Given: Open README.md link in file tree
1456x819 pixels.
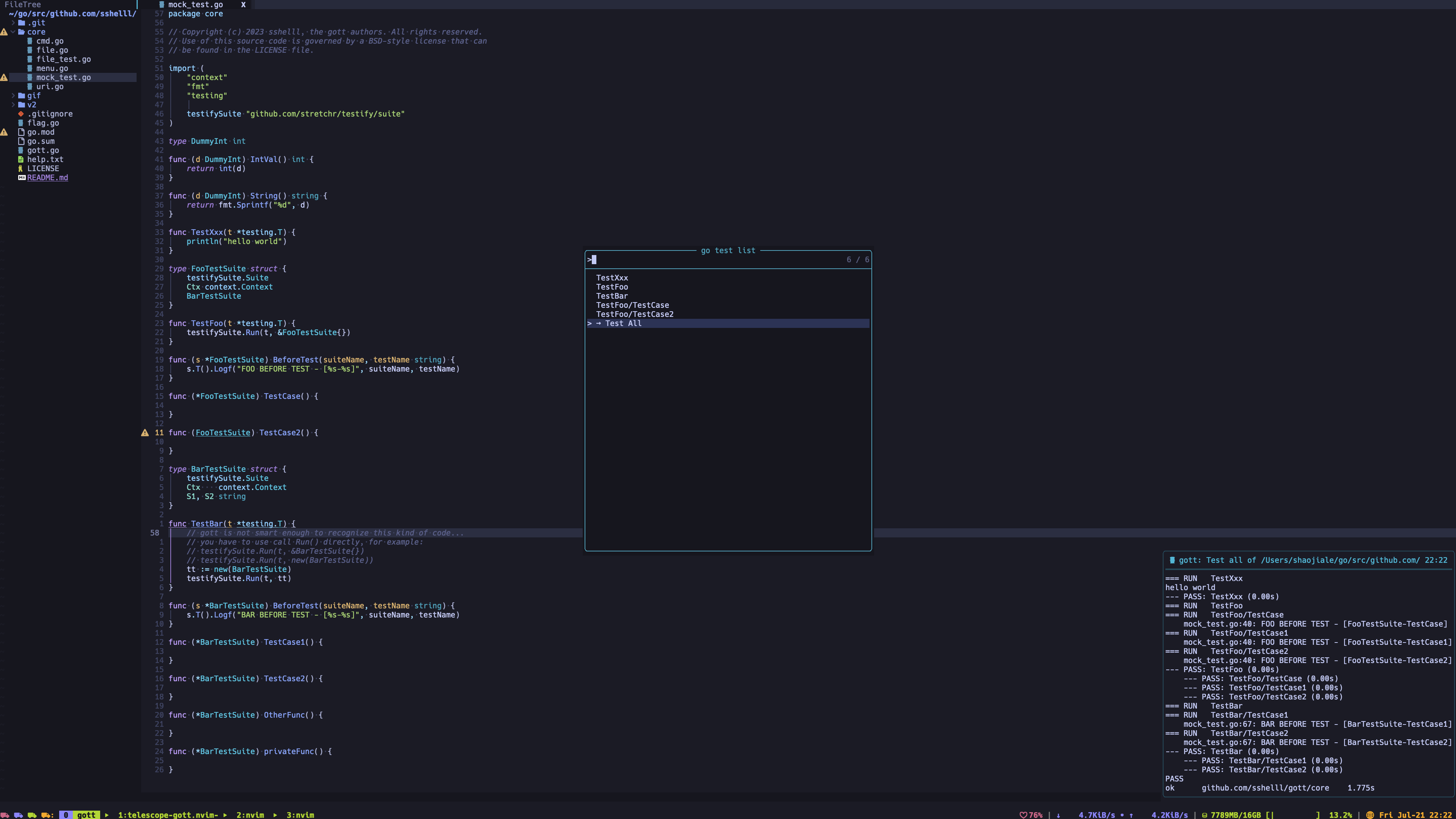Looking at the screenshot, I should pos(47,178).
